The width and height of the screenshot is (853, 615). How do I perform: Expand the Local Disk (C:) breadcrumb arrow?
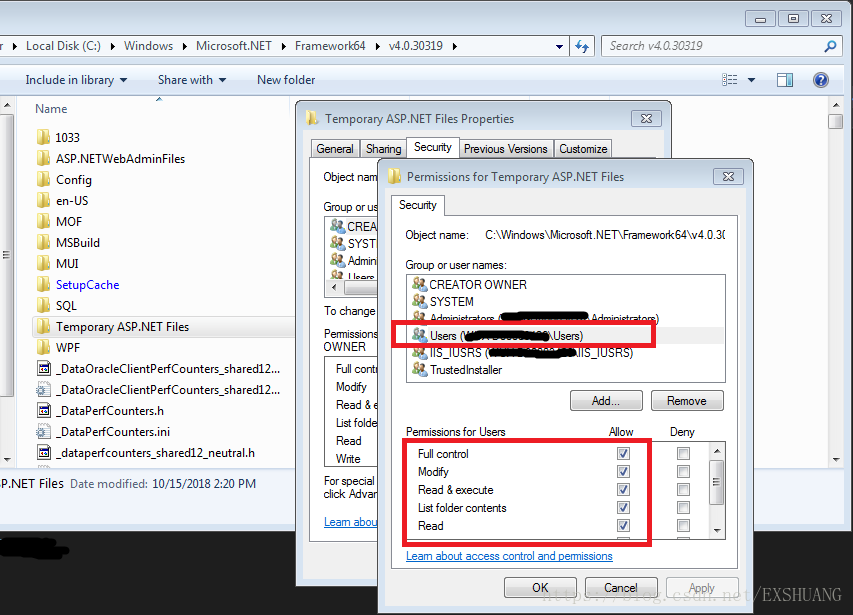point(113,46)
